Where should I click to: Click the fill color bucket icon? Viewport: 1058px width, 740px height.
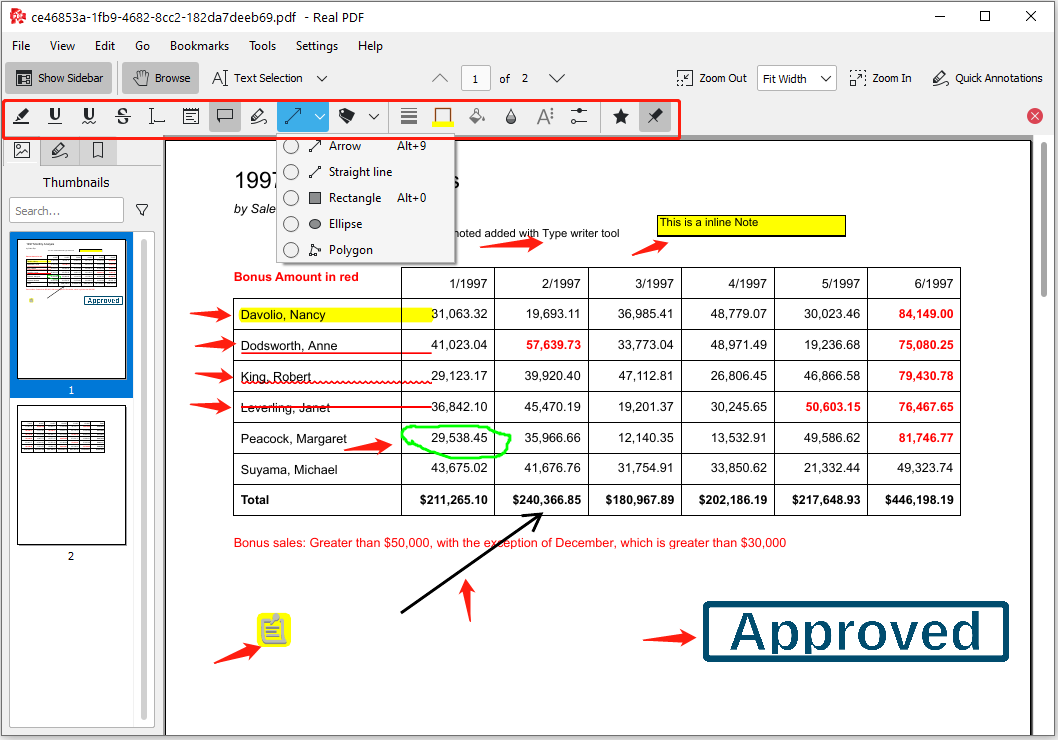click(477, 116)
